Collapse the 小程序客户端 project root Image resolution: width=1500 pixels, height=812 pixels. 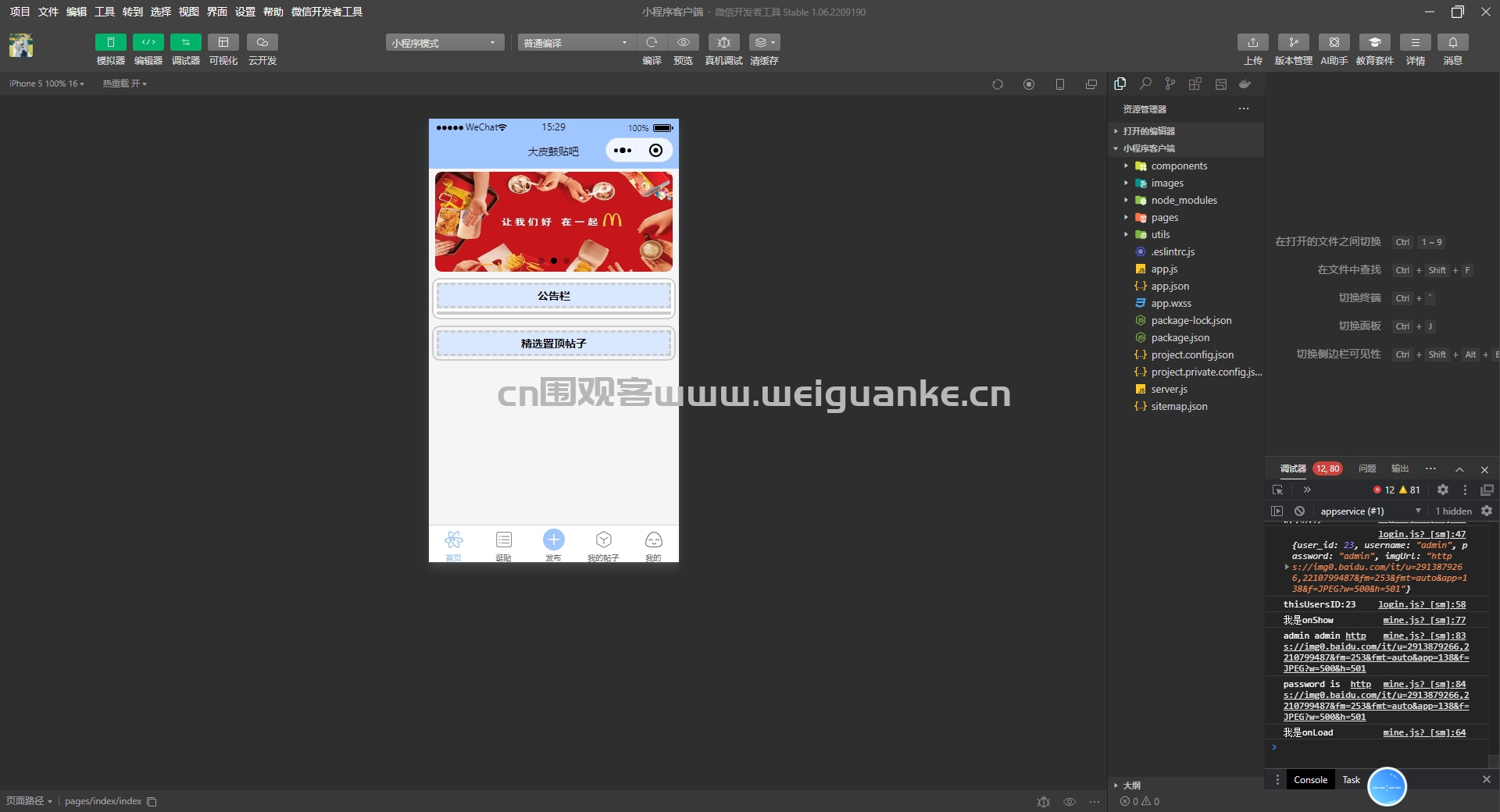click(1186, 148)
